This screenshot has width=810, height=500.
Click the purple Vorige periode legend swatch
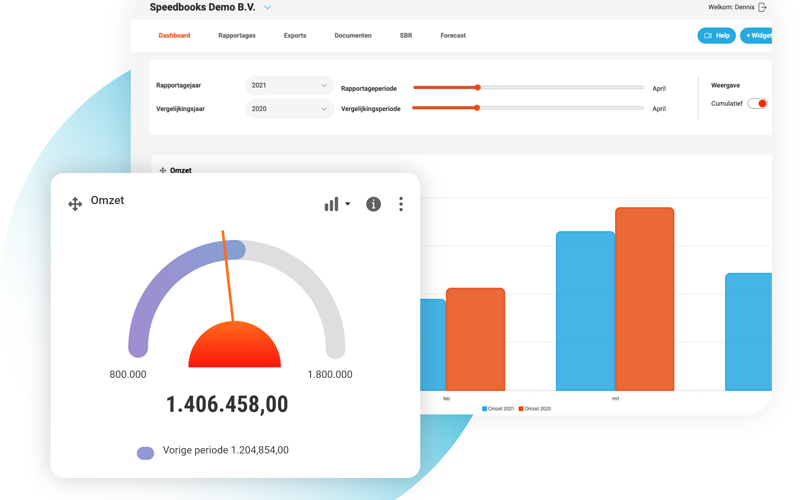145,453
